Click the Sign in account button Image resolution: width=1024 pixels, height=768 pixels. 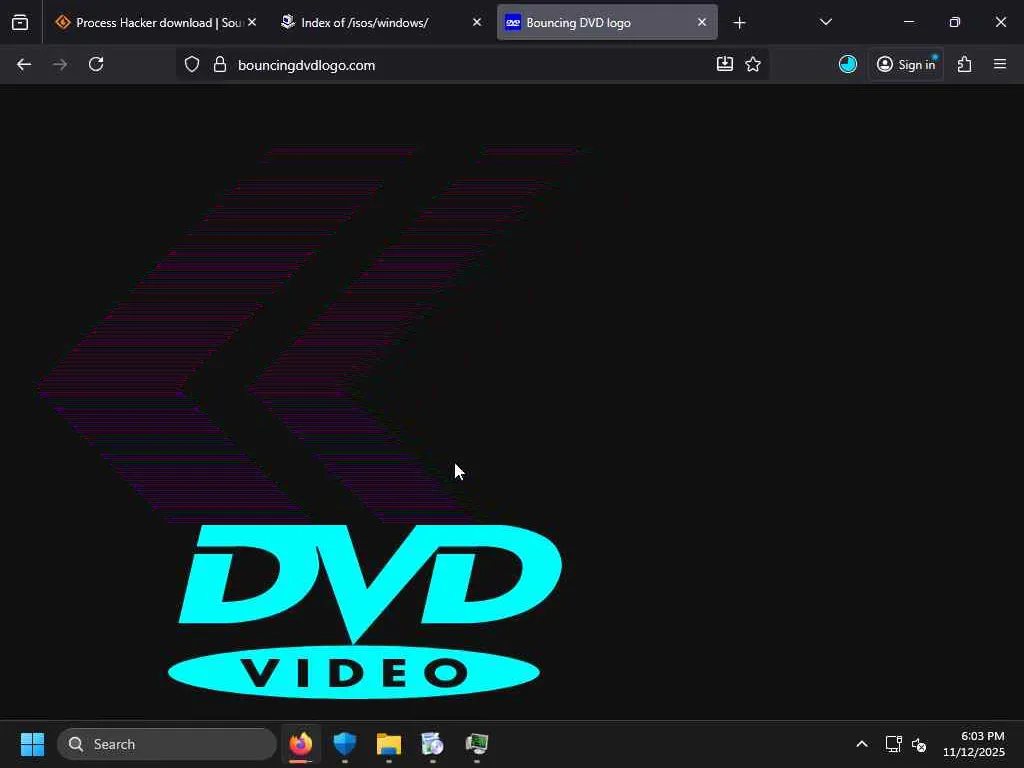click(x=906, y=65)
